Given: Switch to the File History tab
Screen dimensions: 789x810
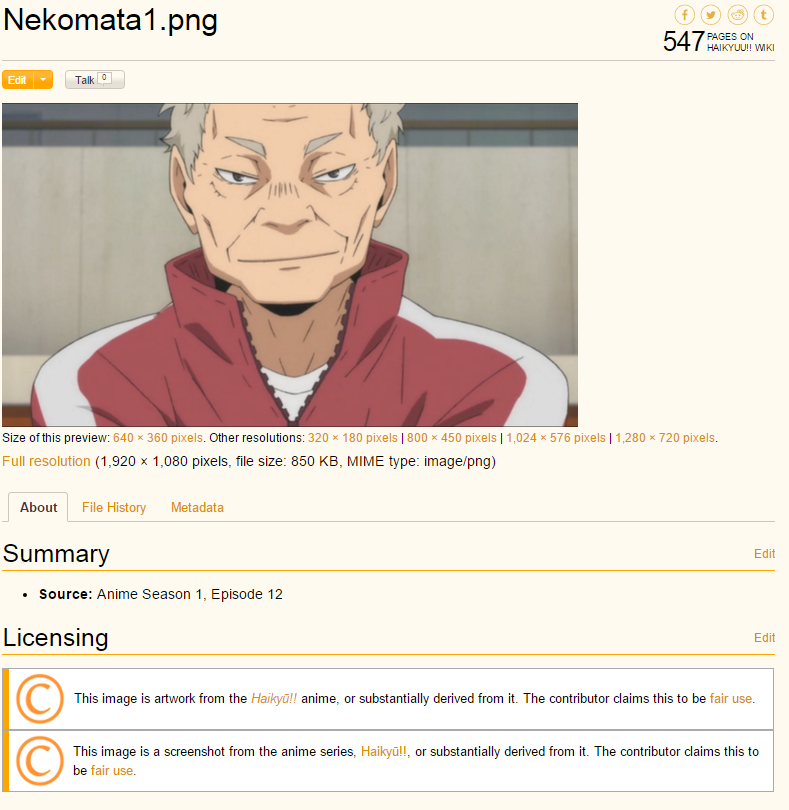Looking at the screenshot, I should tap(114, 507).
